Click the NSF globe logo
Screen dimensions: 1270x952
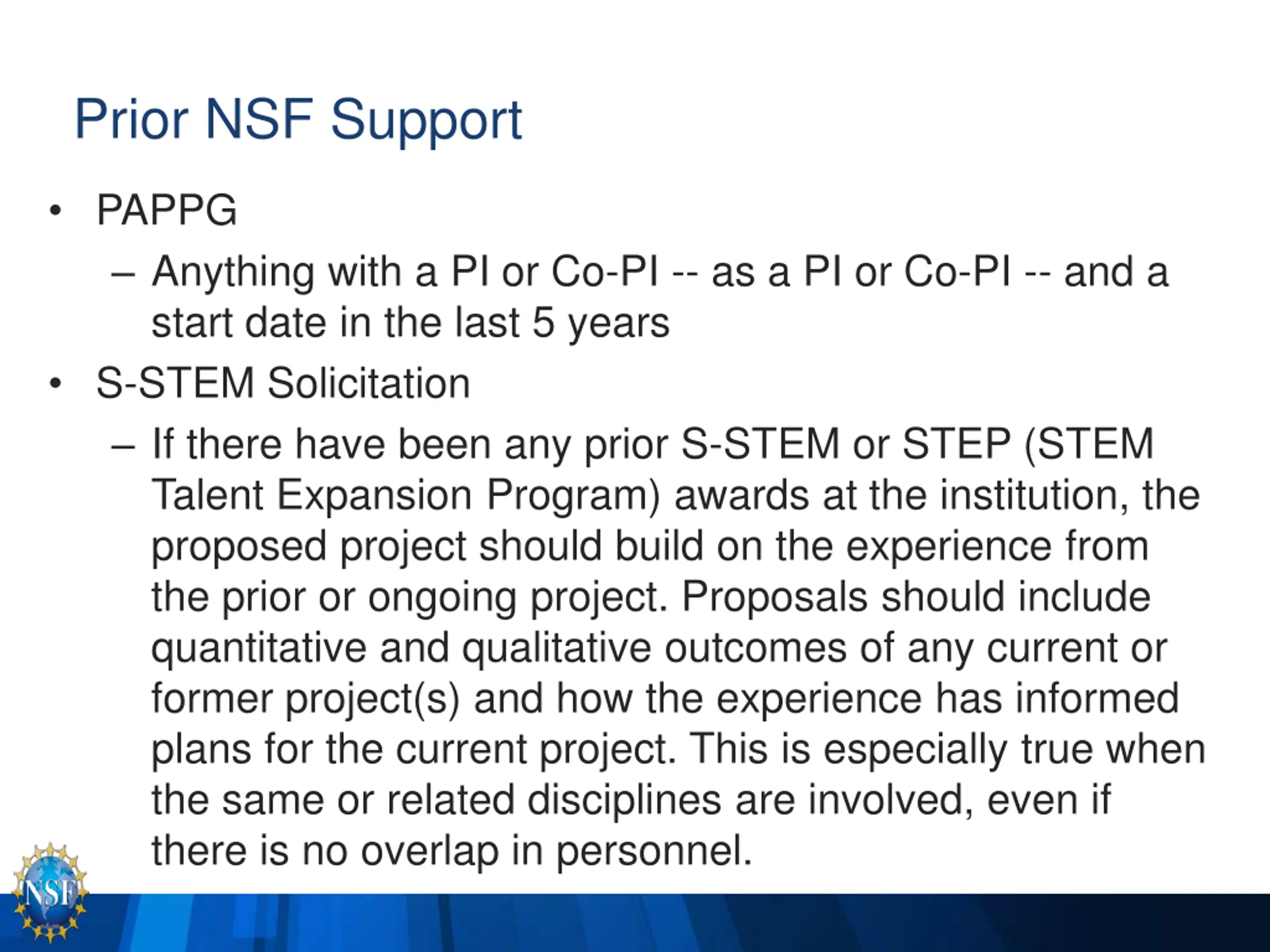(x=50, y=893)
